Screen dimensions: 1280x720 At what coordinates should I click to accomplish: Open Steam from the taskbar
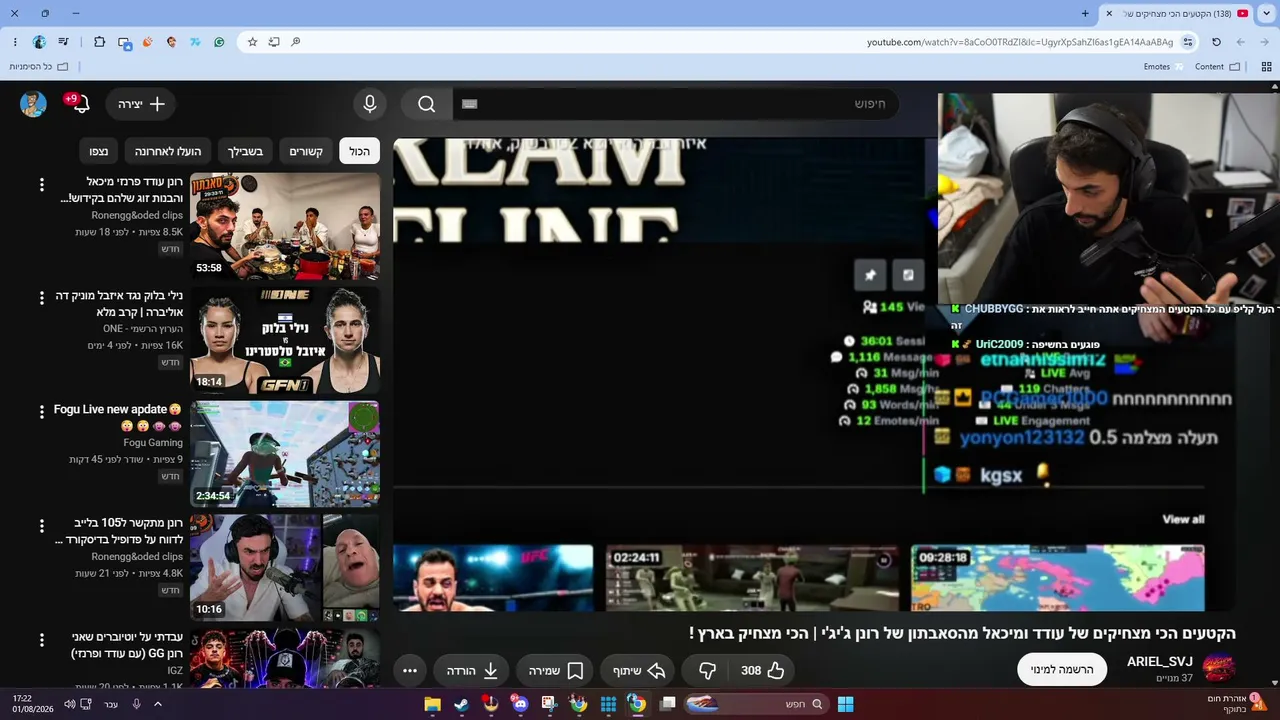[x=461, y=704]
